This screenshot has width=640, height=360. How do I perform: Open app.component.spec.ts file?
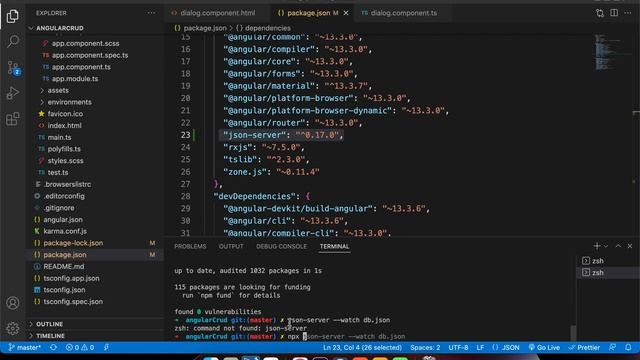click(90, 55)
